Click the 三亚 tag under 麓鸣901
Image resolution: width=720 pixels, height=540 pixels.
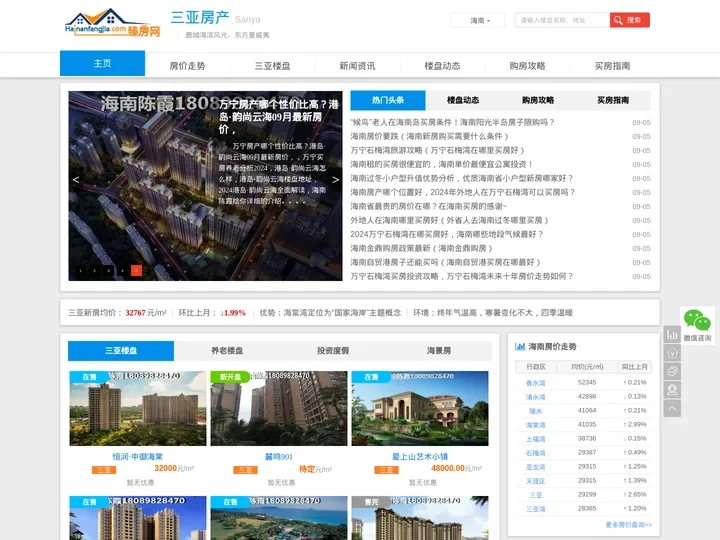[245, 470]
